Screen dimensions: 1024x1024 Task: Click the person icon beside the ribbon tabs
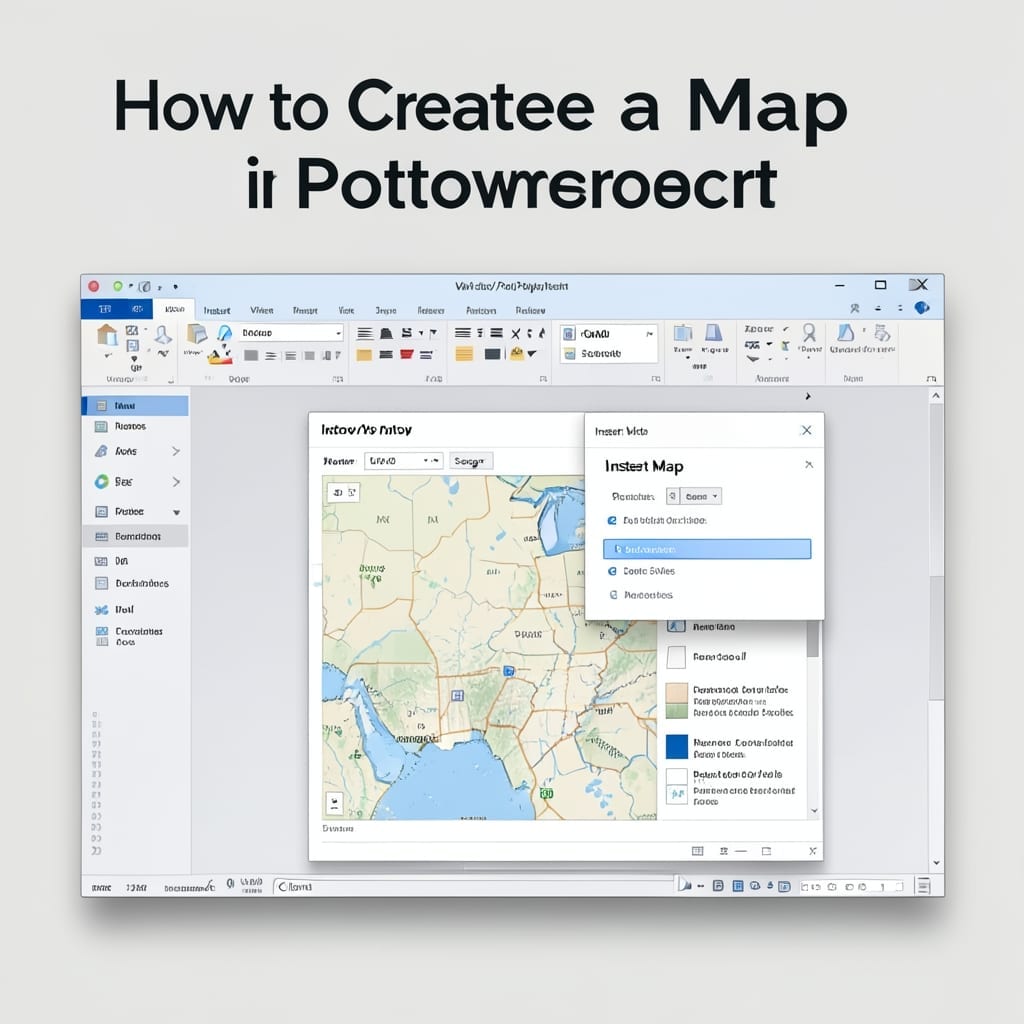pos(854,308)
